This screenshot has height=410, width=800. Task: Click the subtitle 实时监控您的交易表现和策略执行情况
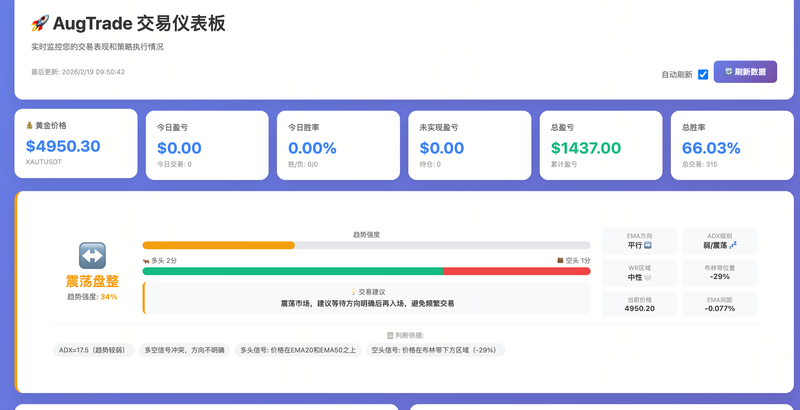click(97, 47)
